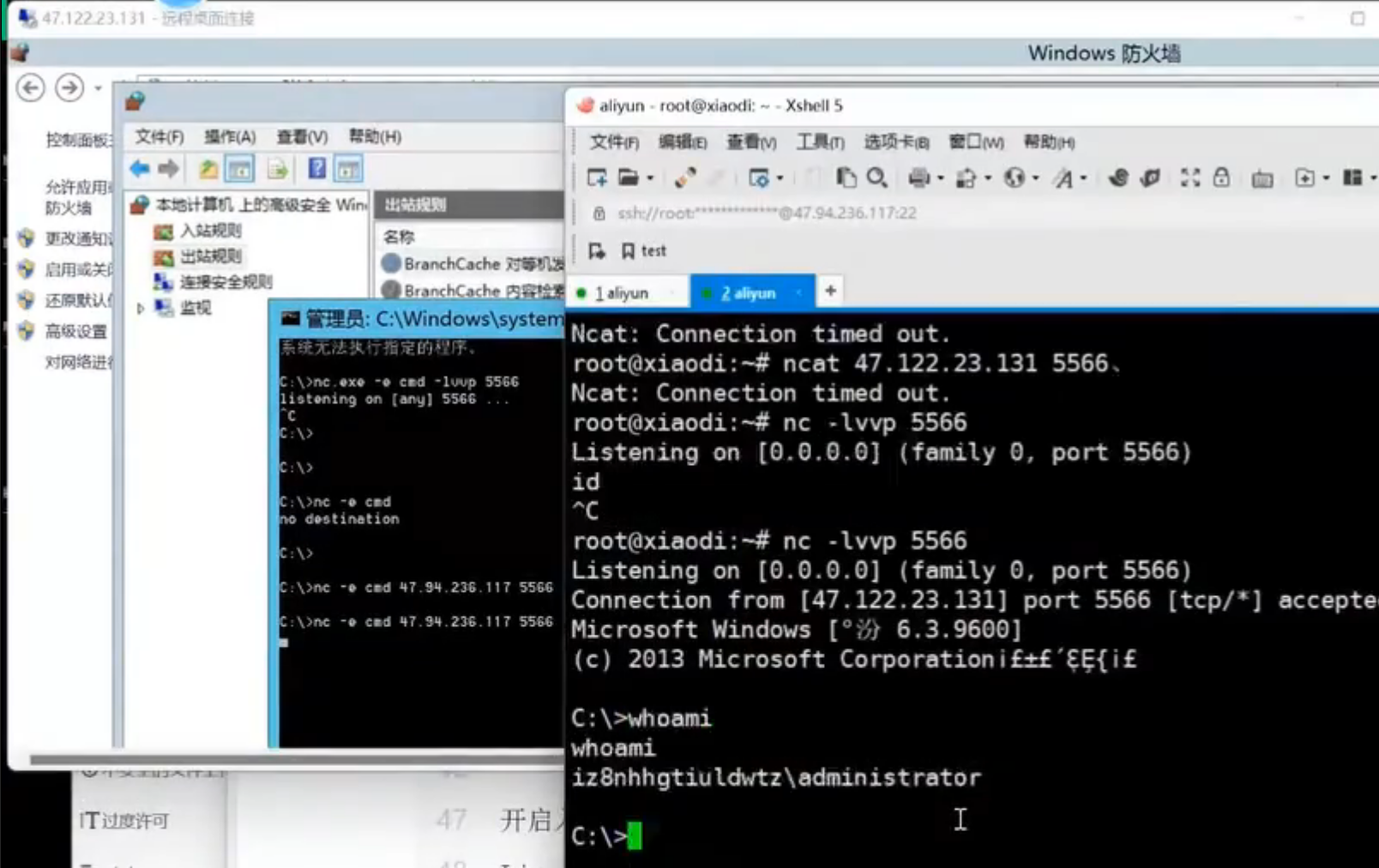Select 出站规则 in firewall tree
1379x868 pixels.
pos(198,256)
